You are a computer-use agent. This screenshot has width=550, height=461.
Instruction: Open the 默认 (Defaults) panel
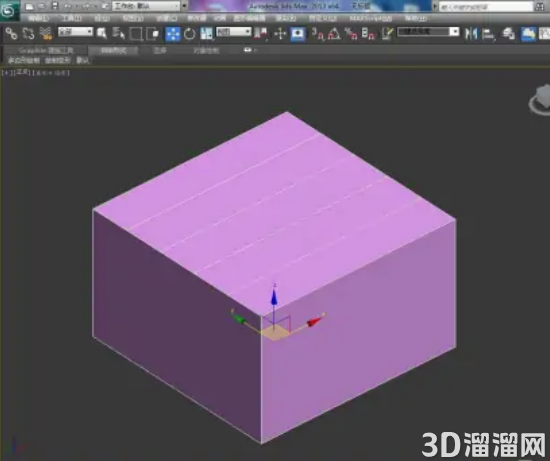pyautogui.click(x=82, y=60)
